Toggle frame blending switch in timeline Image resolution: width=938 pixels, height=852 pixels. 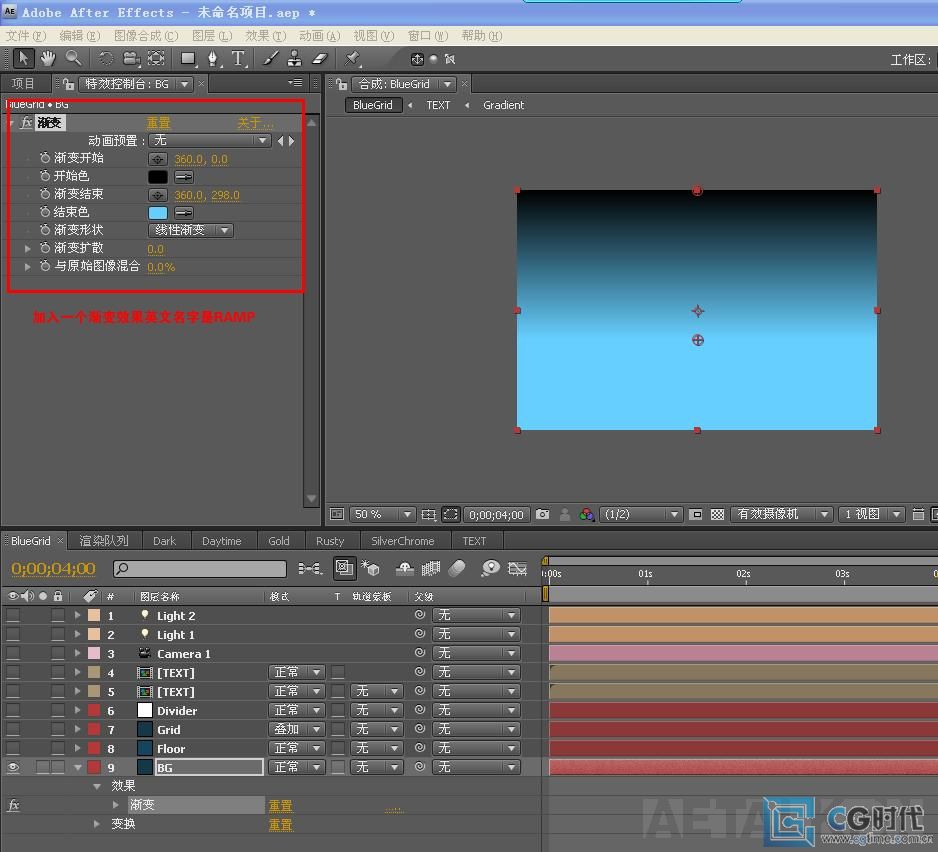pos(431,568)
